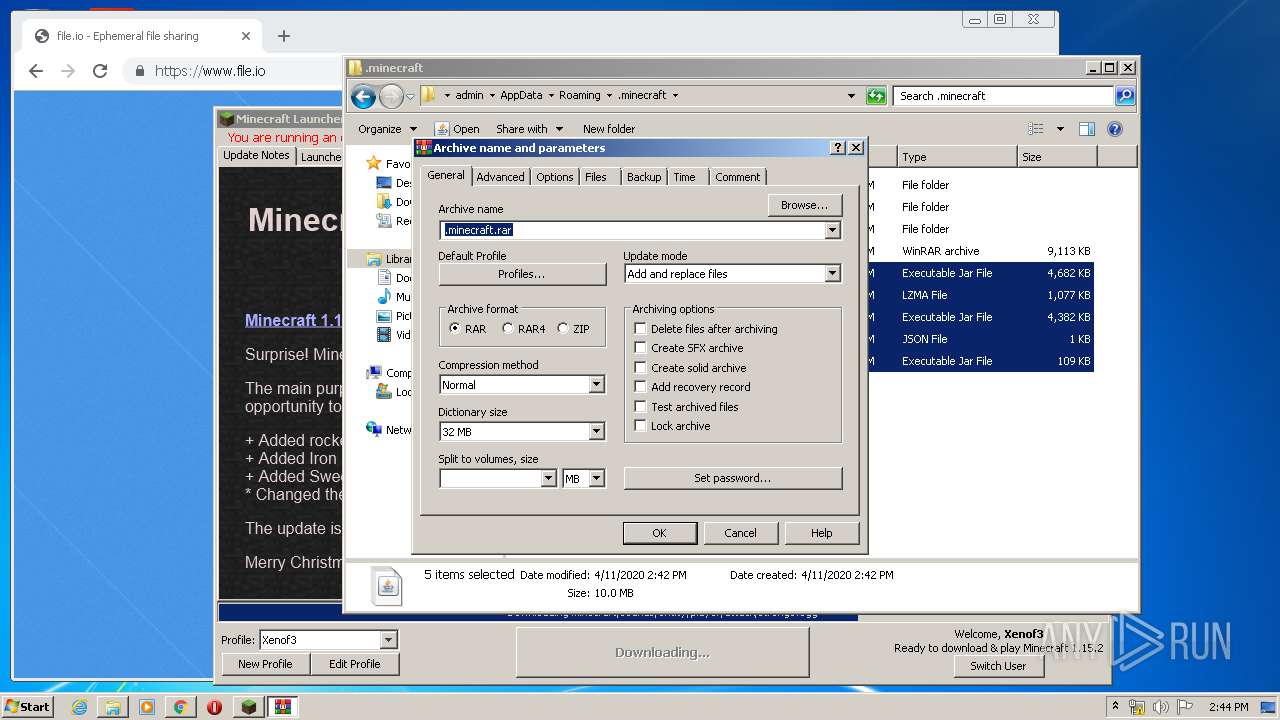Click WinRAR icon in taskbar

[x=282, y=707]
